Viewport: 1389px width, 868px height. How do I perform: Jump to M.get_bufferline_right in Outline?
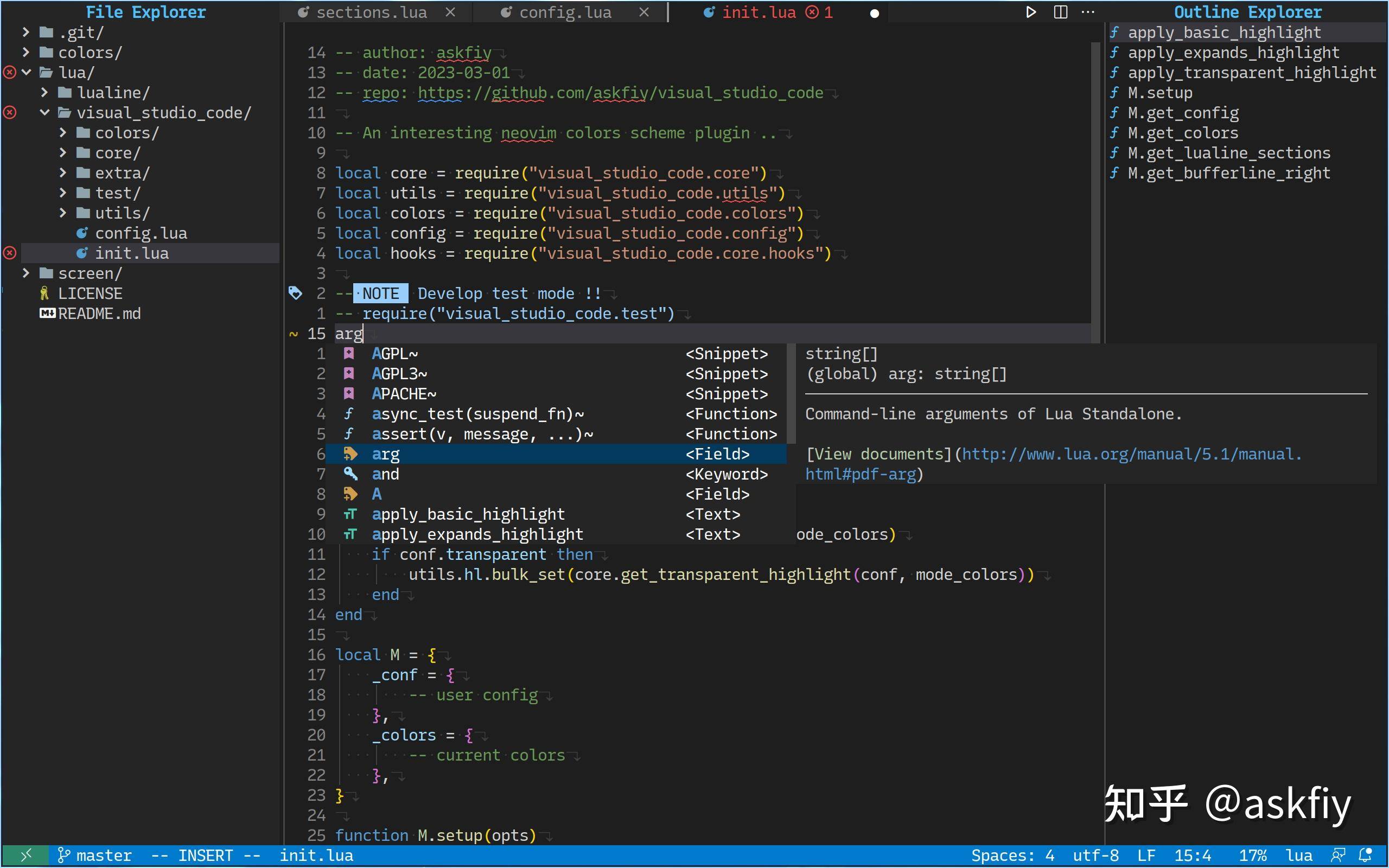pos(1229,173)
